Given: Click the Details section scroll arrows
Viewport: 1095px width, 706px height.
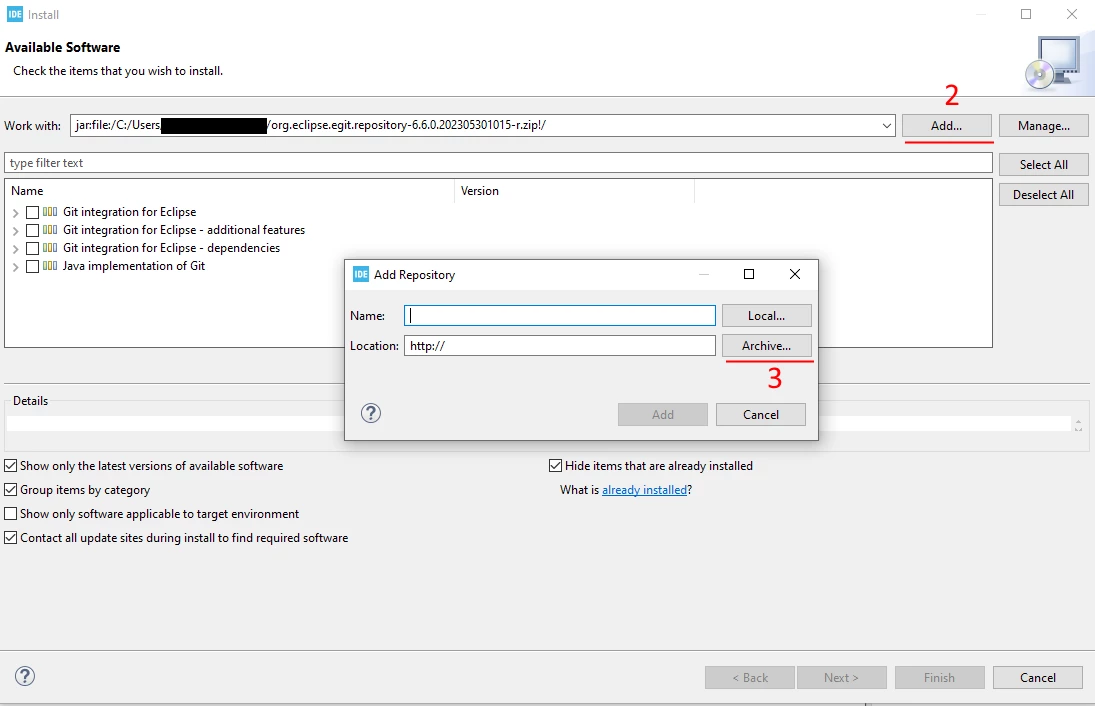Looking at the screenshot, I should (x=1078, y=425).
